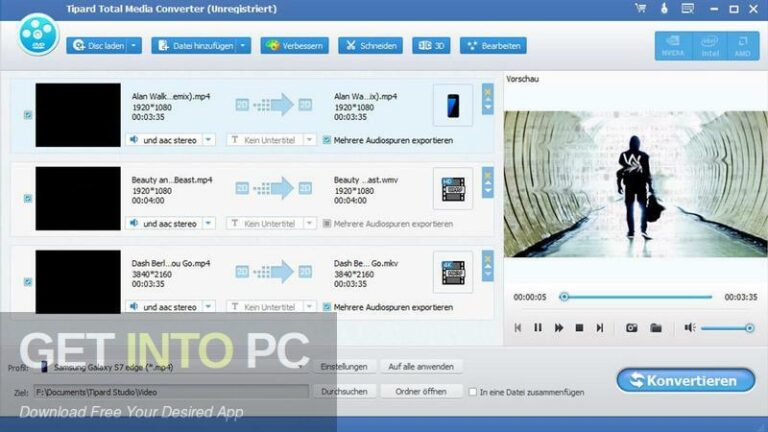Open Kein Untertitel dropdown for Beauty and Beast
Viewport: 768px width, 432px height.
click(309, 224)
